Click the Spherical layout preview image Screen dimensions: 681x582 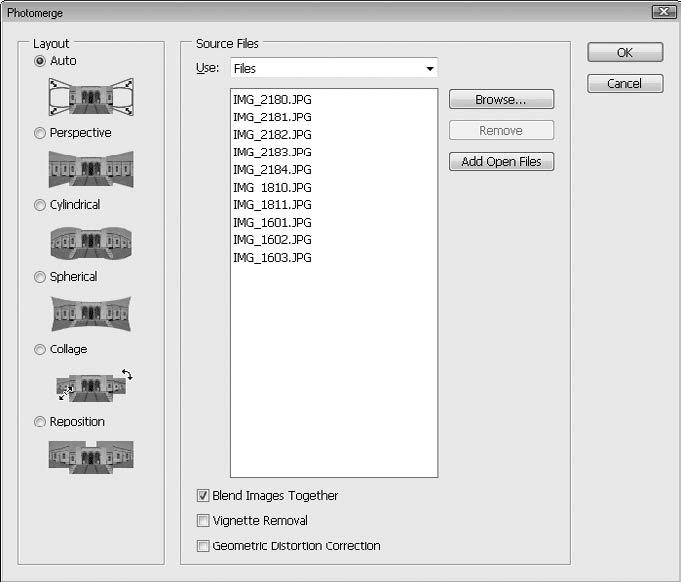click(x=91, y=314)
